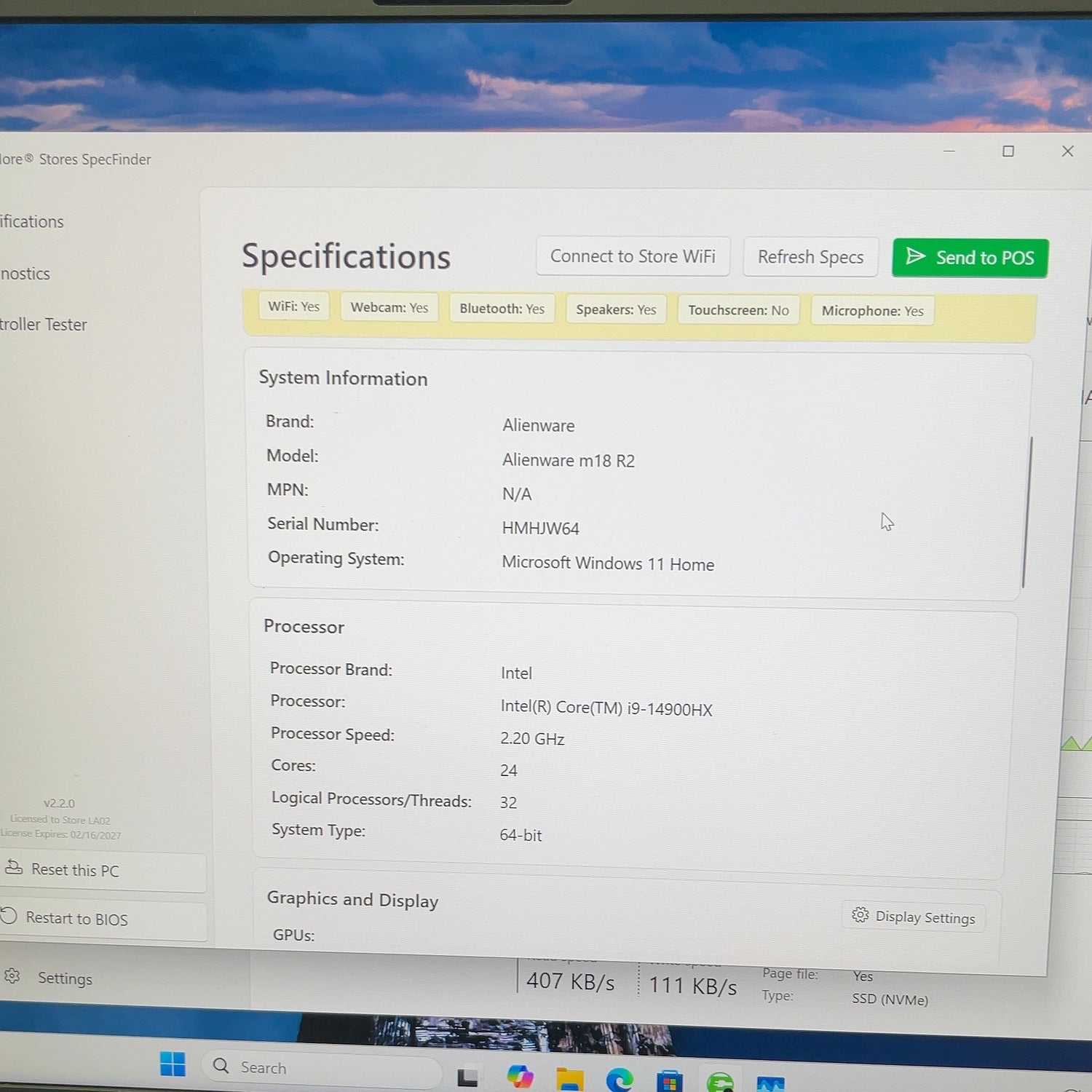1092x1092 pixels.
Task: Click Connect to Store WiFi button
Action: pyautogui.click(x=633, y=256)
